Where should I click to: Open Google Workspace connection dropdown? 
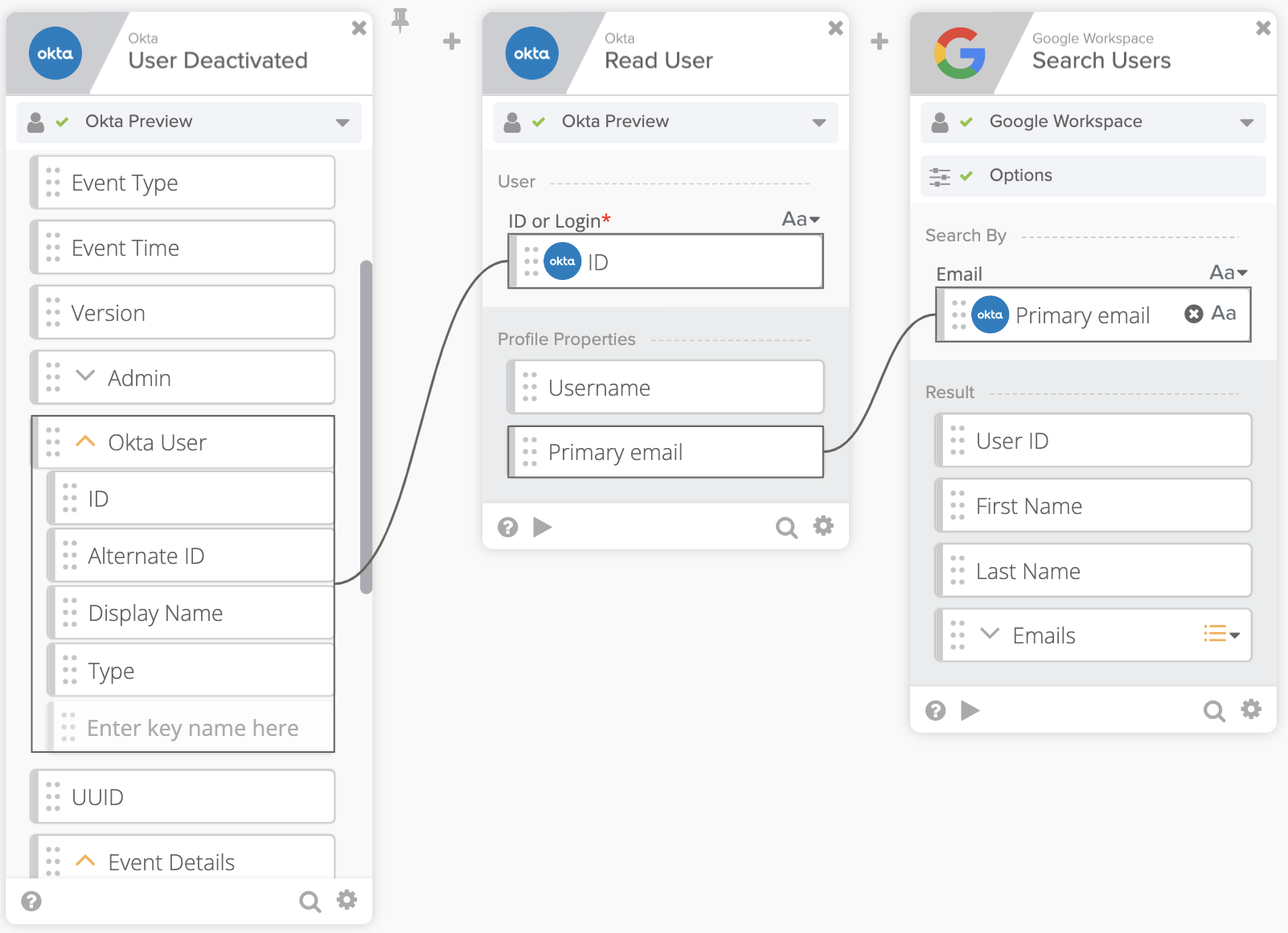pyautogui.click(x=1246, y=122)
